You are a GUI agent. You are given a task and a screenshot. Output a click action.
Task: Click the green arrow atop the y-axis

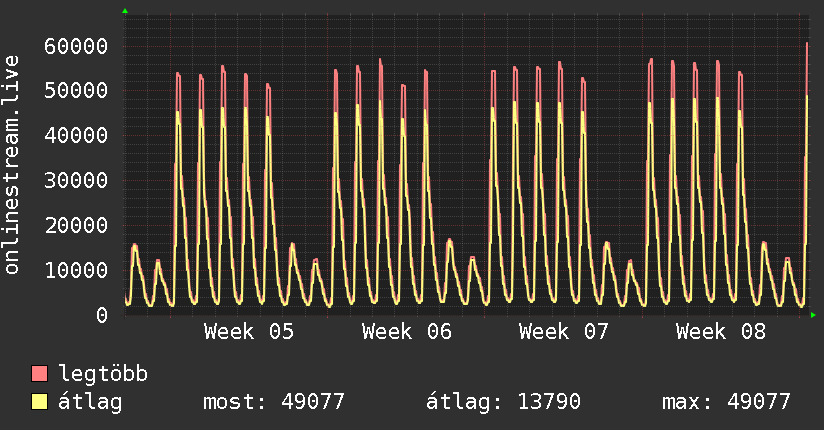[x=125, y=11]
